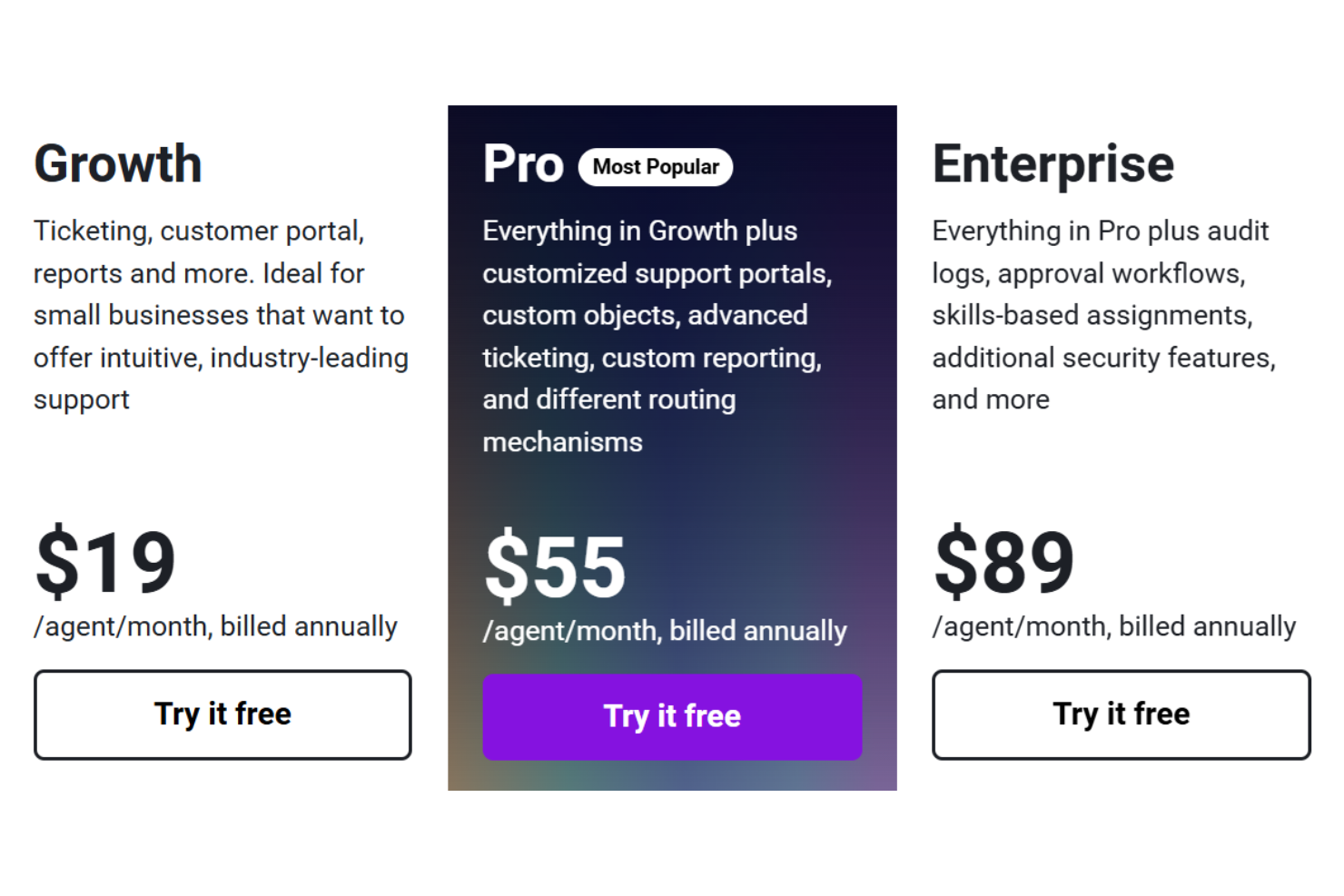The height and width of the screenshot is (896, 1344).
Task: Select the $55 price text
Action: [x=554, y=567]
